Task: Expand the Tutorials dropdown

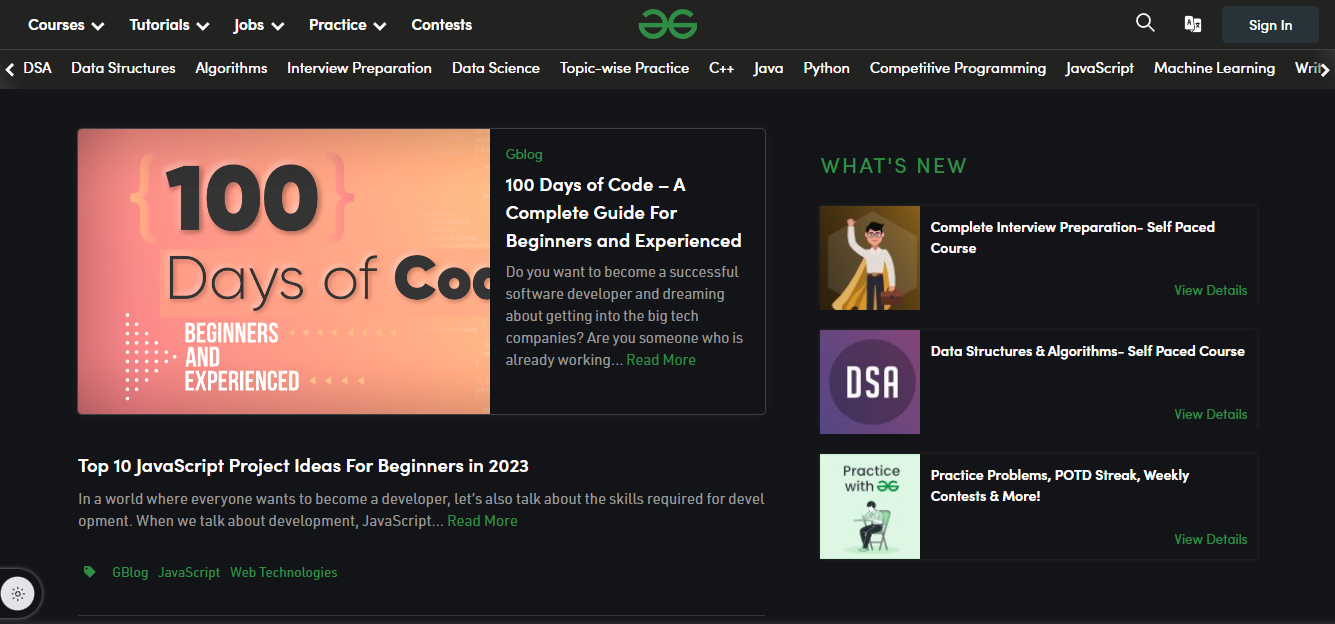Action: [x=169, y=25]
